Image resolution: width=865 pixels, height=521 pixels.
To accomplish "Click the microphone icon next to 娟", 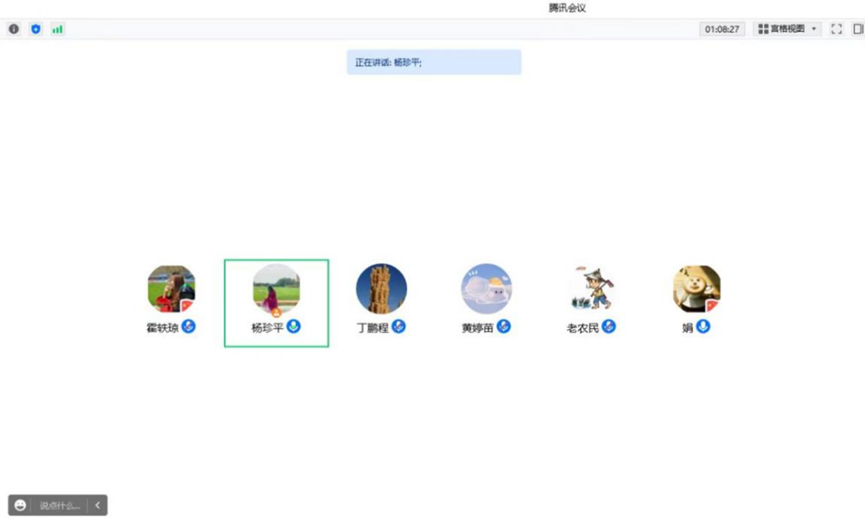I will [703, 326].
